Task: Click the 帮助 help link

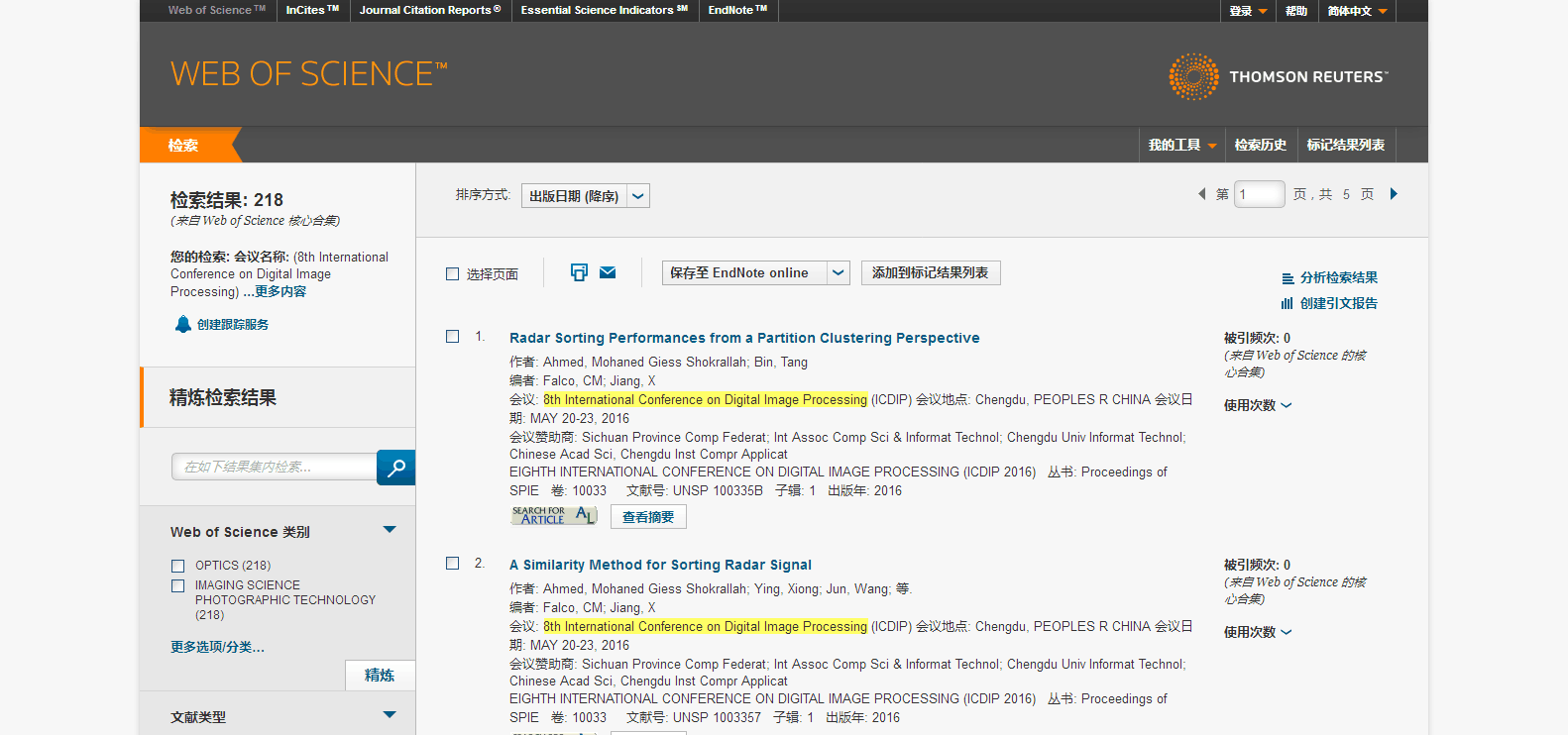Action: [x=1296, y=11]
